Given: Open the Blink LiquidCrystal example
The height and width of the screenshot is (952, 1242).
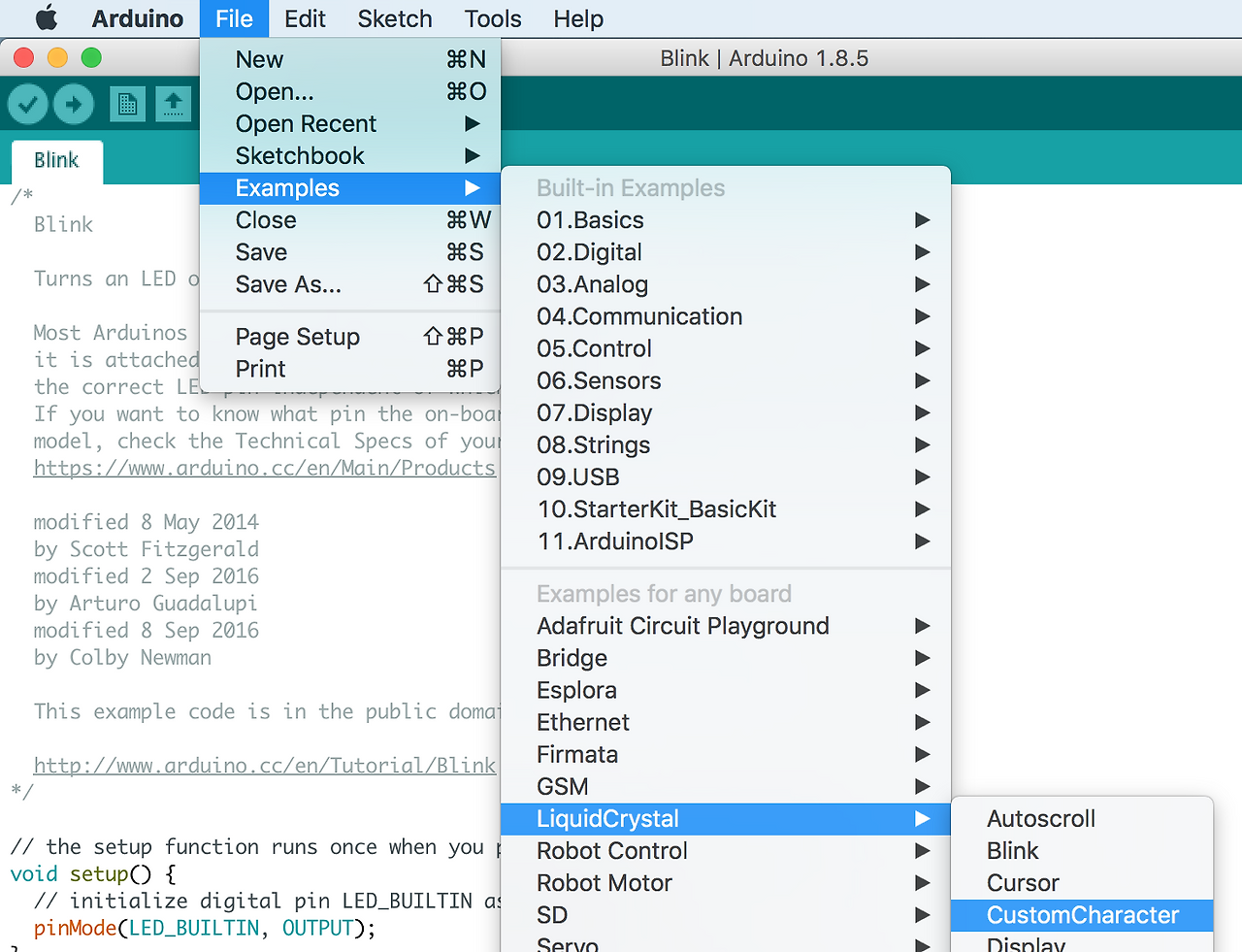Looking at the screenshot, I should coord(1082,851).
